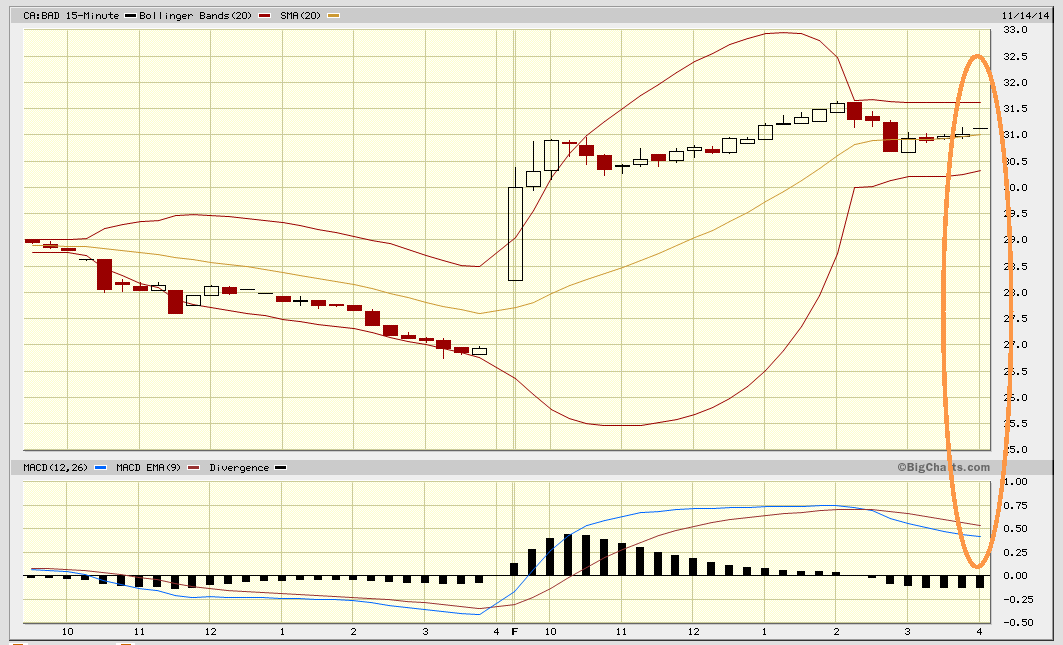Select the Bollinger Bands(20) legend label
The width and height of the screenshot is (1063, 645).
[x=195, y=15]
